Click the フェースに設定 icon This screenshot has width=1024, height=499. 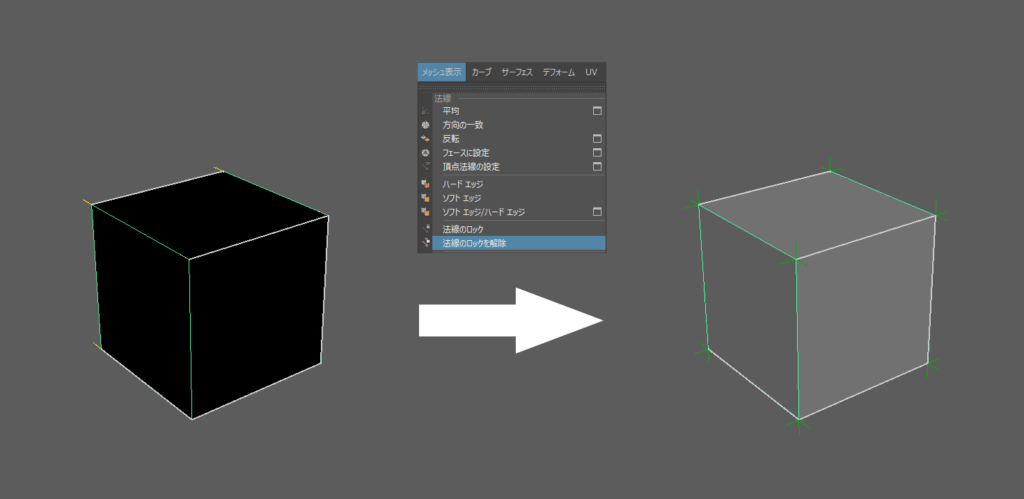click(425, 152)
